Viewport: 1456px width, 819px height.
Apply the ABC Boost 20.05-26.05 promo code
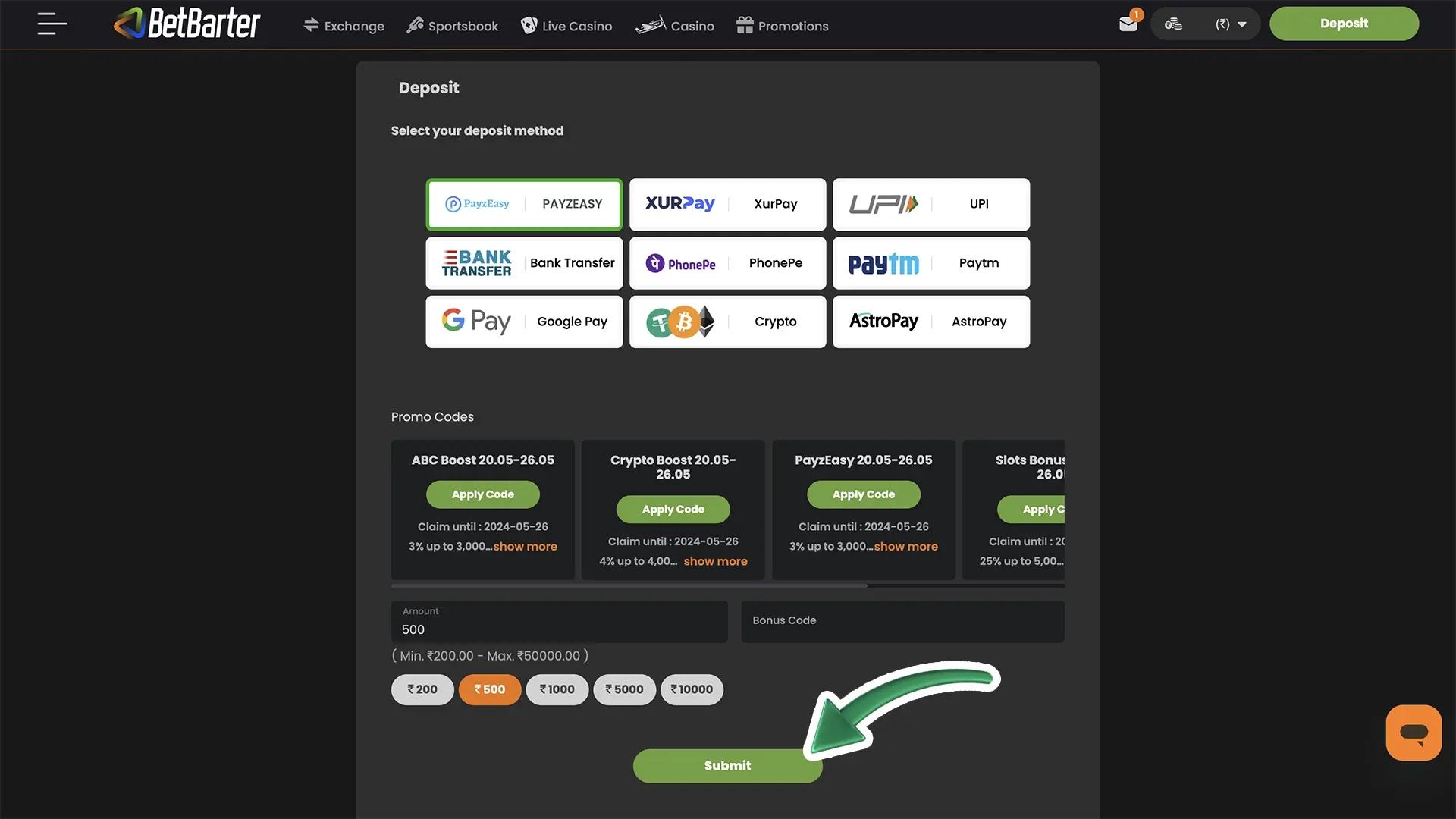point(482,494)
